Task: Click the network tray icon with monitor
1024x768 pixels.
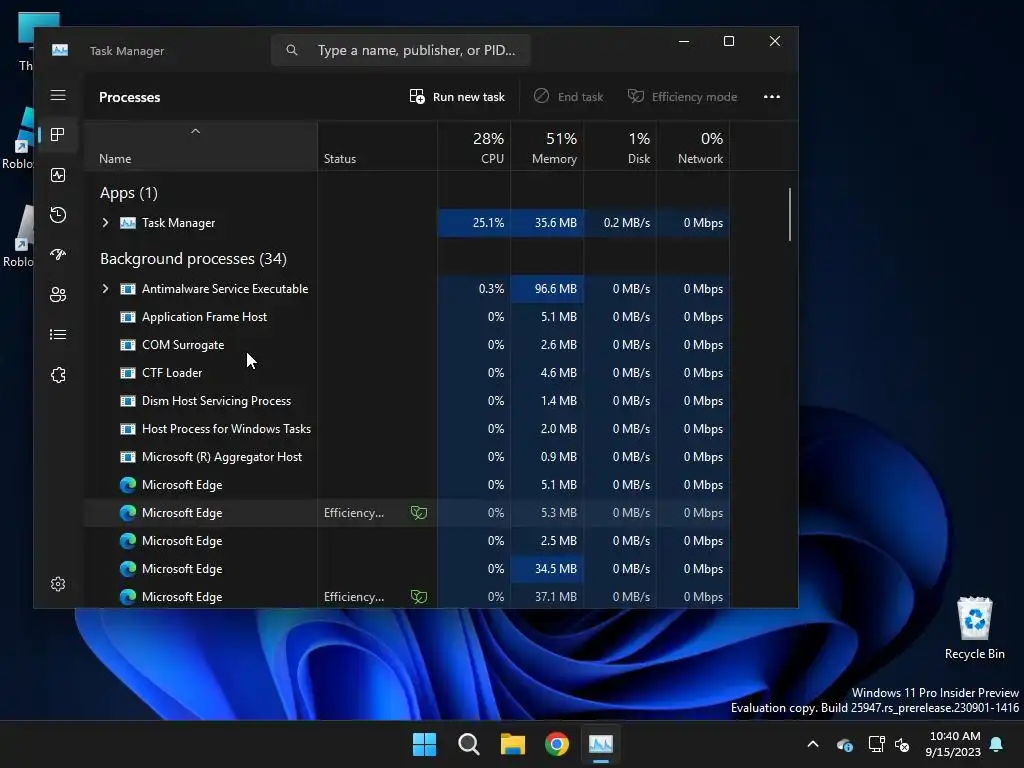Action: (876, 744)
